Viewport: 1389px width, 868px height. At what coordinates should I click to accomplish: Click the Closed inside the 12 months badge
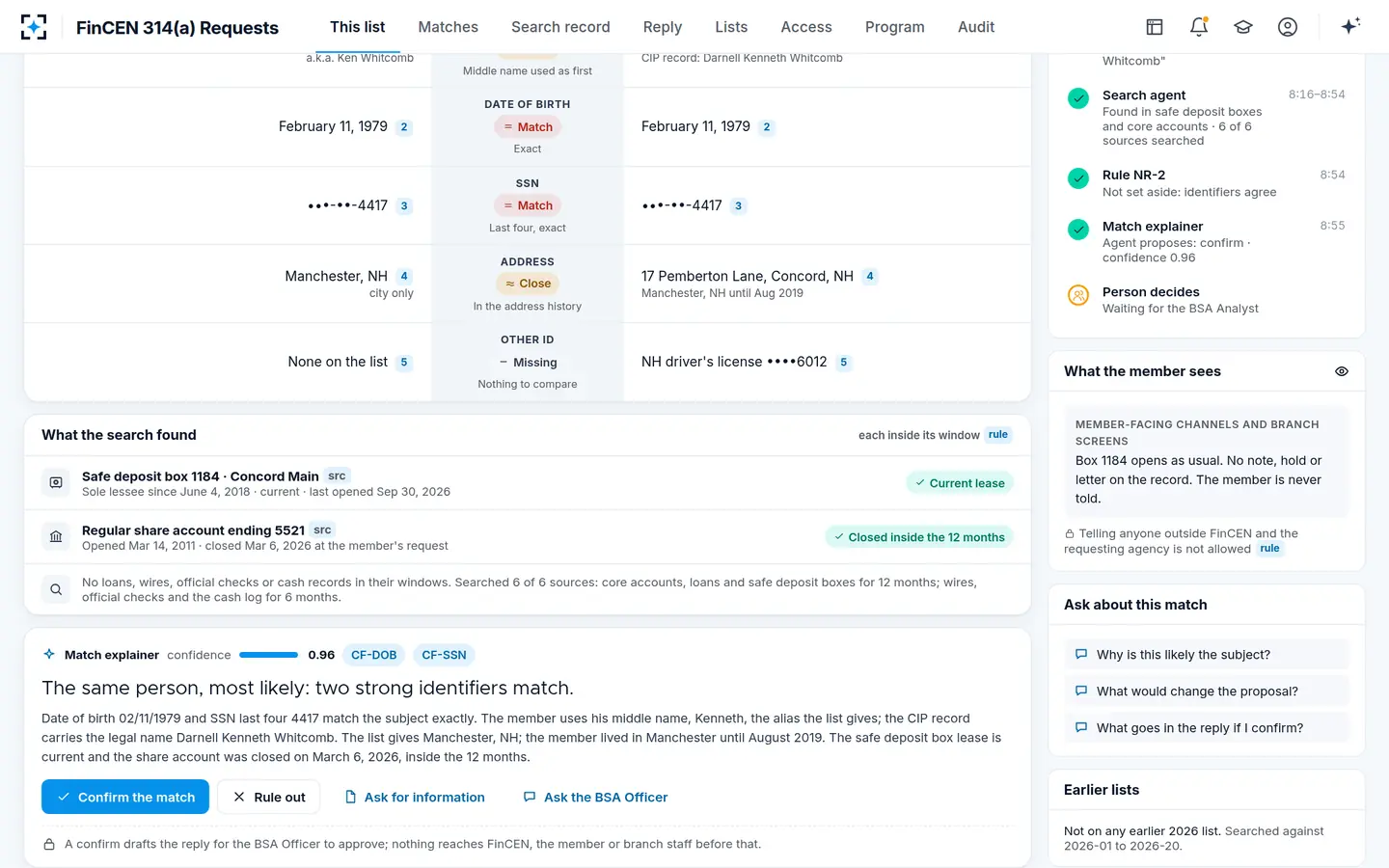point(919,537)
